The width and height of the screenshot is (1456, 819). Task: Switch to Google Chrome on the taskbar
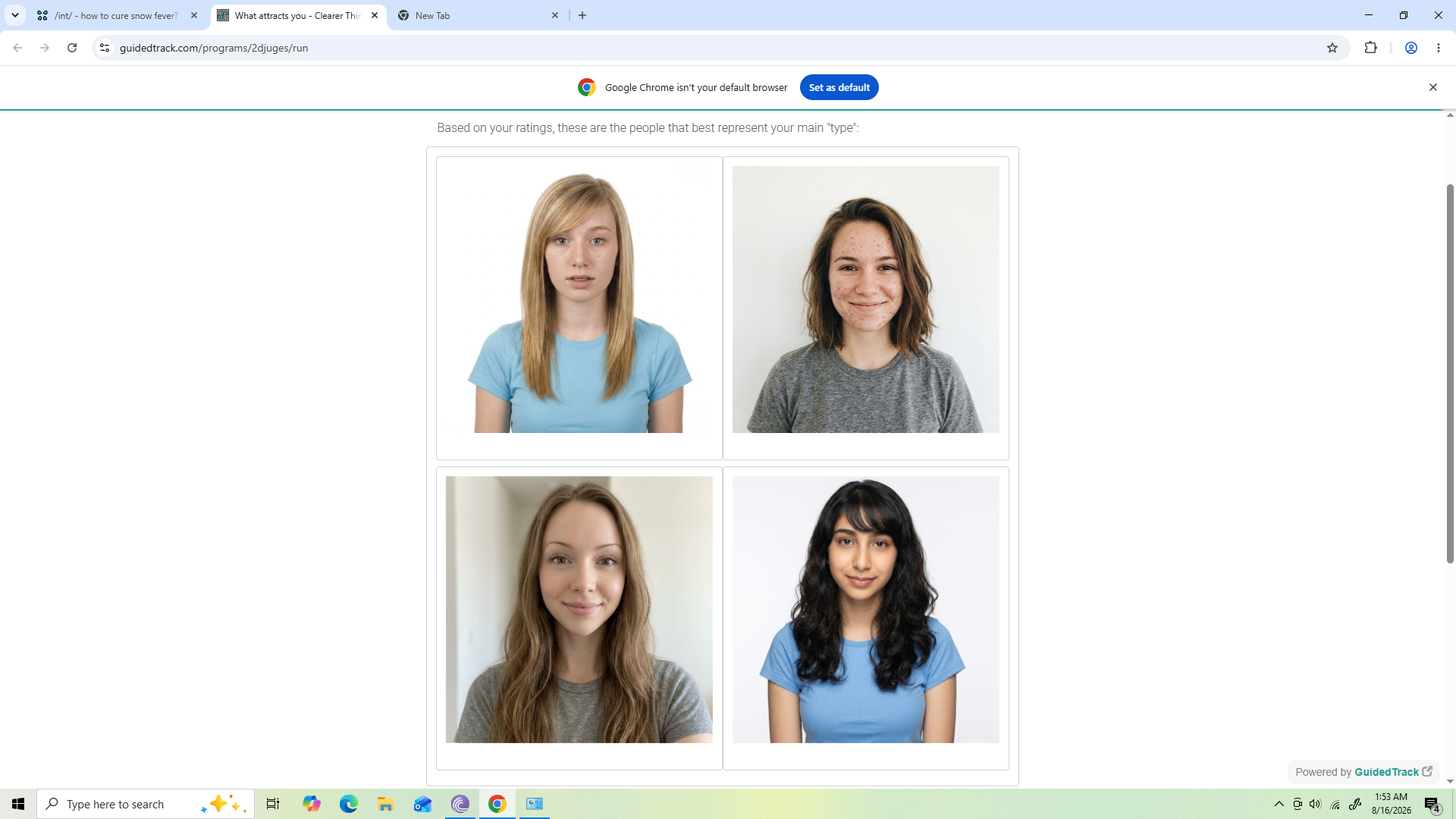click(497, 804)
